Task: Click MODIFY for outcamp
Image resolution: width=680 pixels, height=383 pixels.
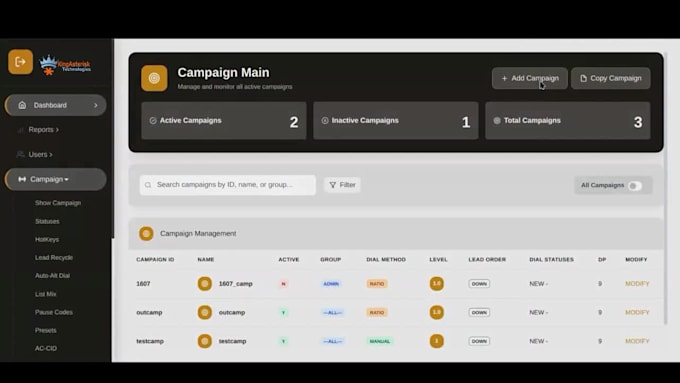Action: pyautogui.click(x=637, y=312)
